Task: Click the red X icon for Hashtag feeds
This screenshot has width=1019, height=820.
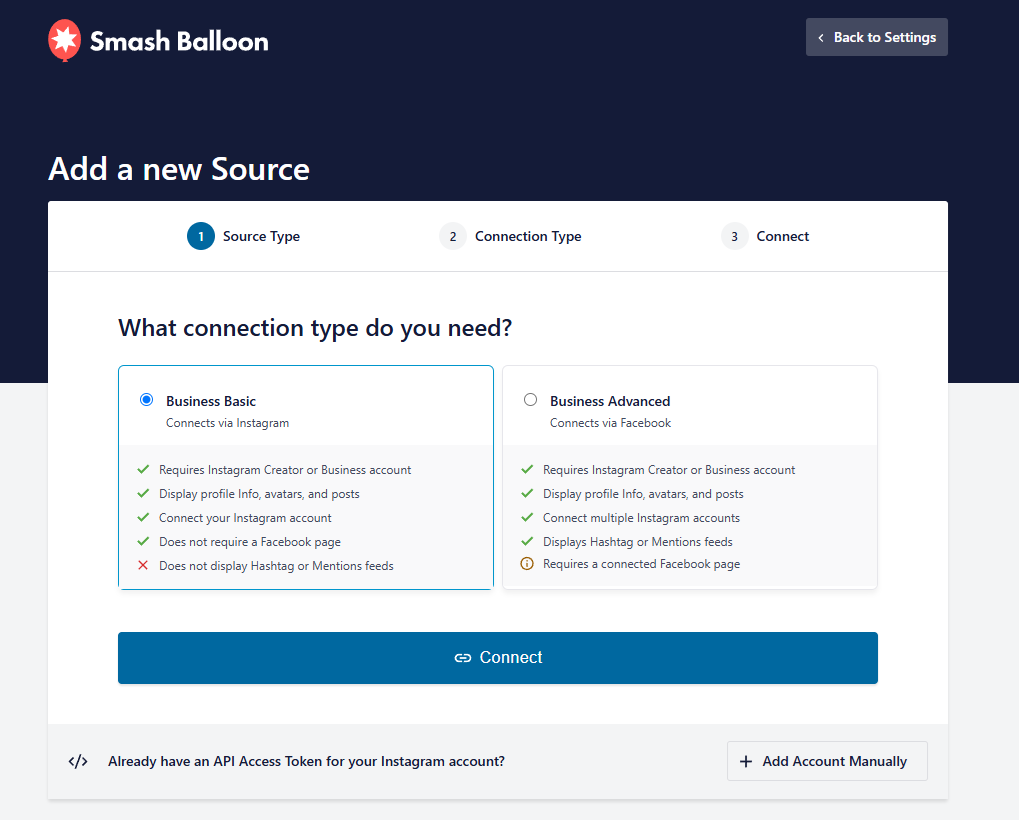Action: [143, 566]
